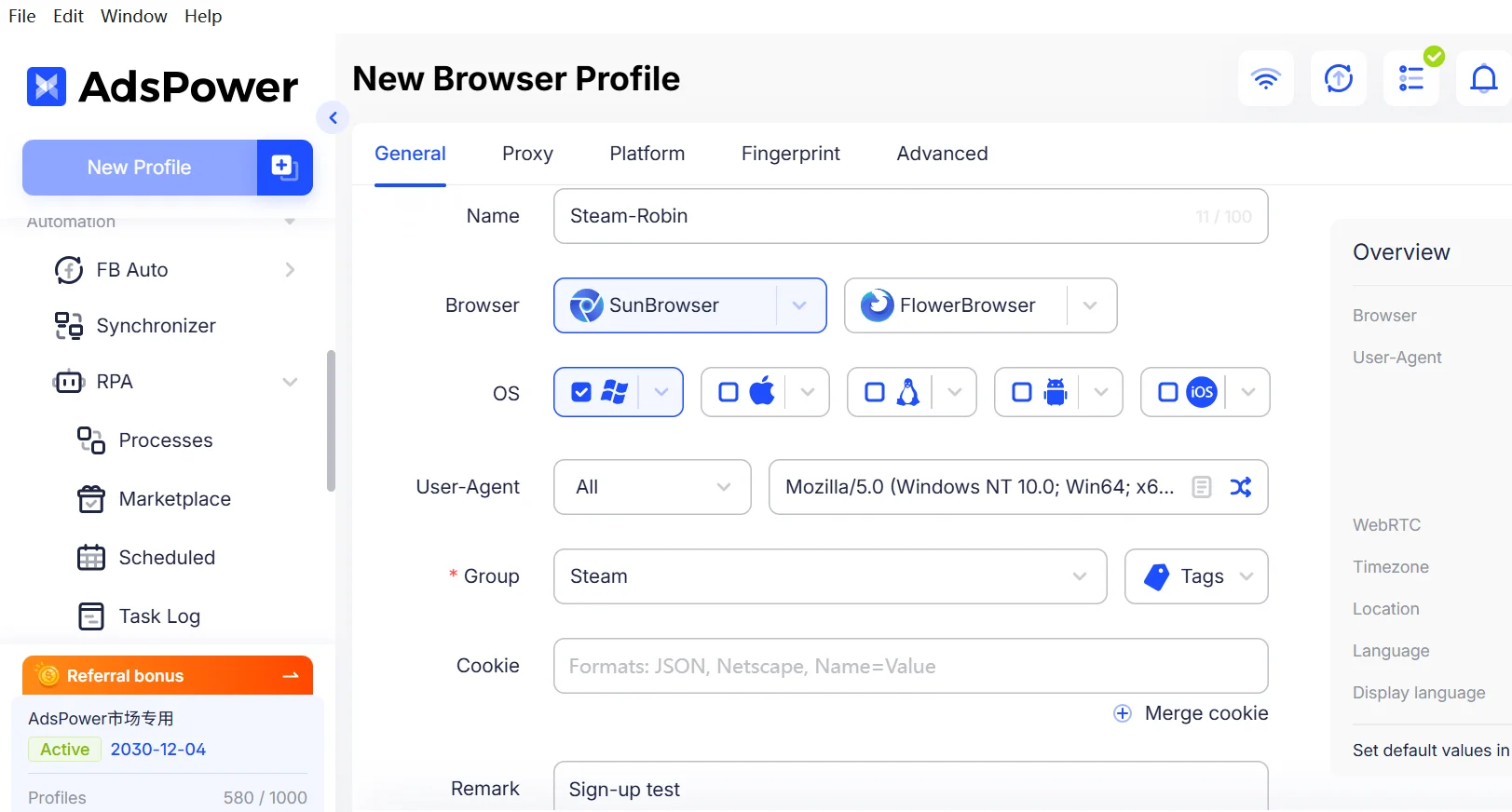Open the task list icon with checkmark
1512x812 pixels.
point(1411,78)
